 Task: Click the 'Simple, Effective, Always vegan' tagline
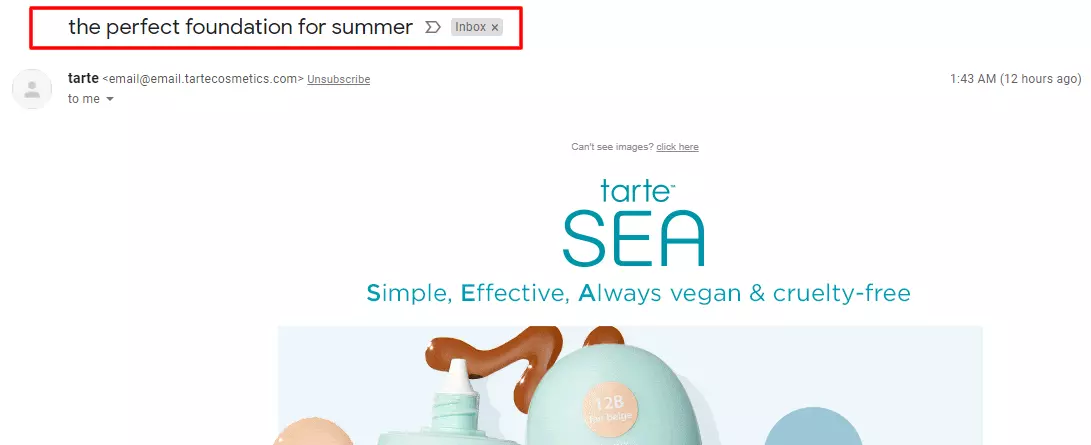[x=638, y=293]
